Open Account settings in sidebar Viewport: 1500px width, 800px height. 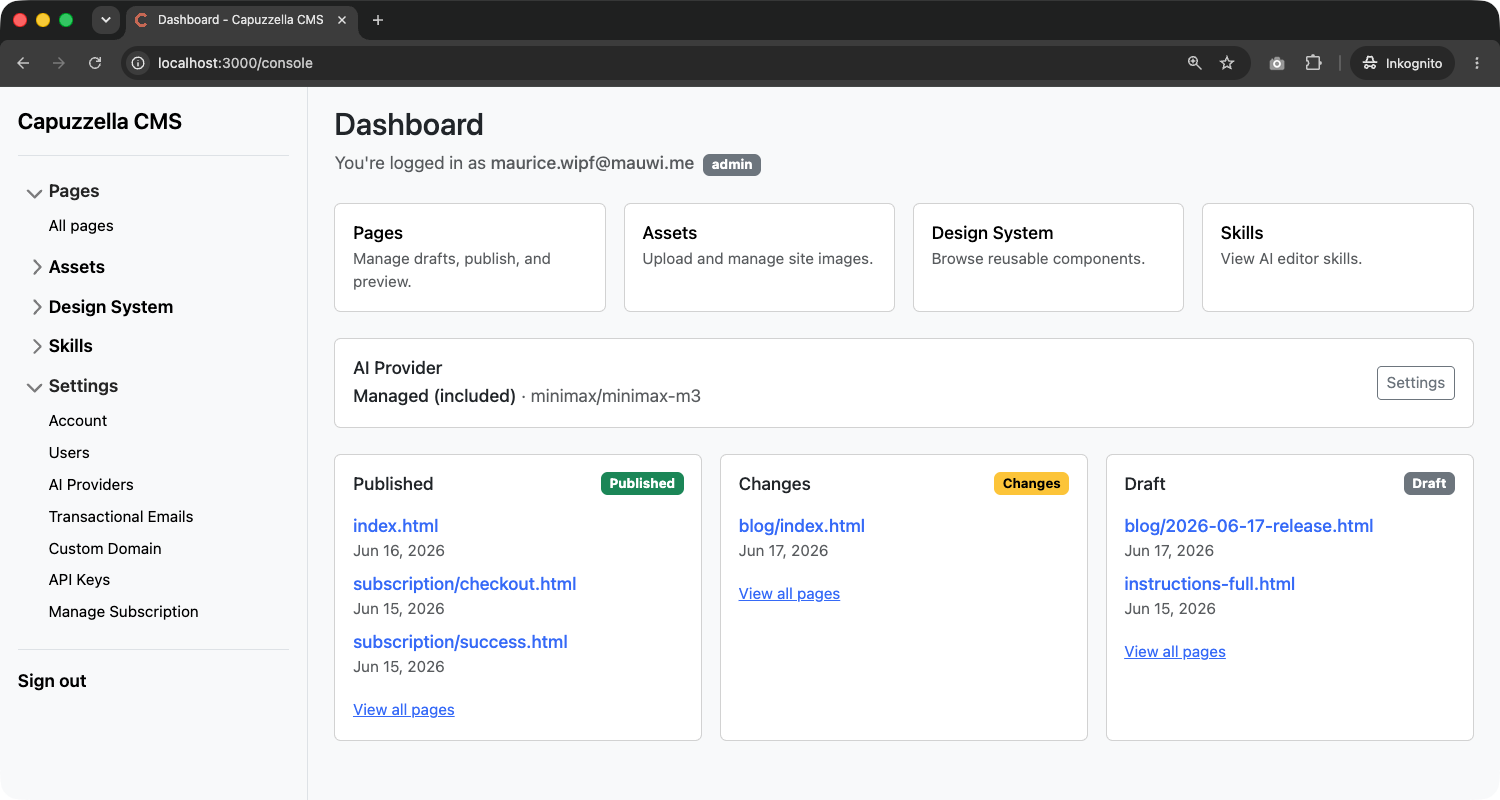click(78, 421)
